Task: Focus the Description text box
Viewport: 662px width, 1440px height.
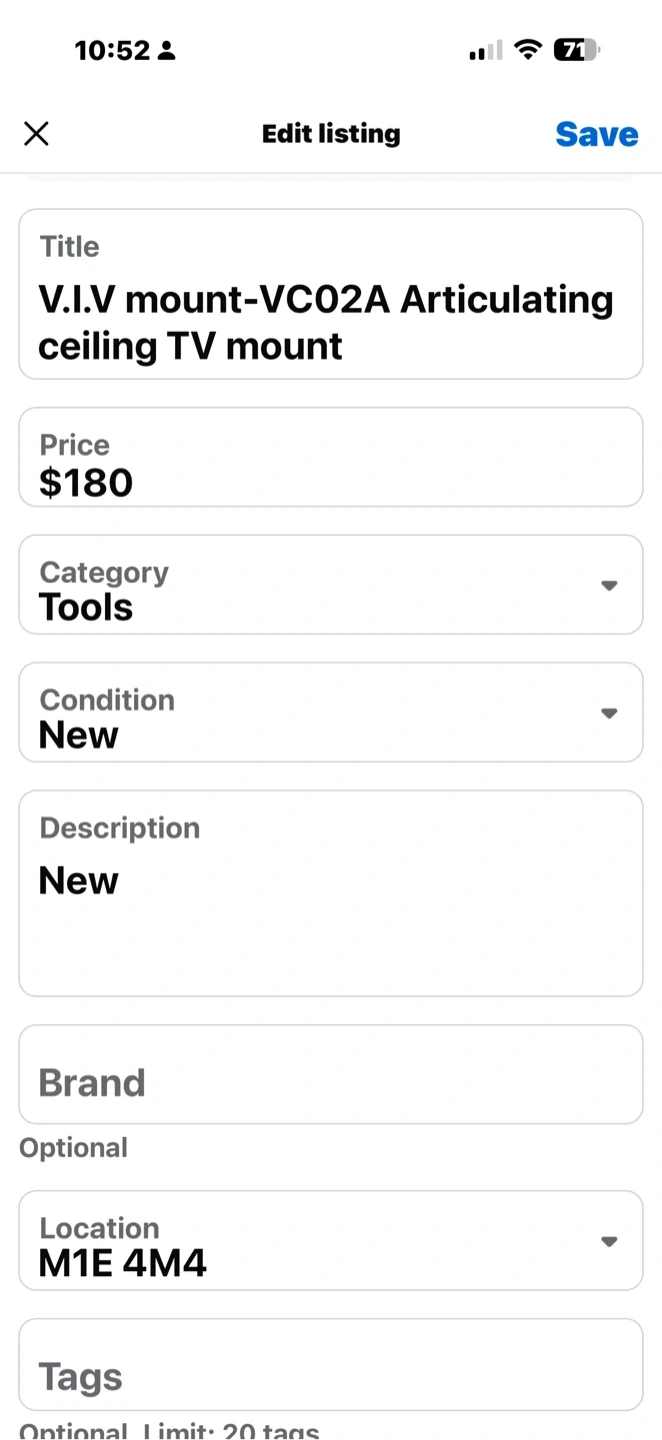Action: pos(330,893)
